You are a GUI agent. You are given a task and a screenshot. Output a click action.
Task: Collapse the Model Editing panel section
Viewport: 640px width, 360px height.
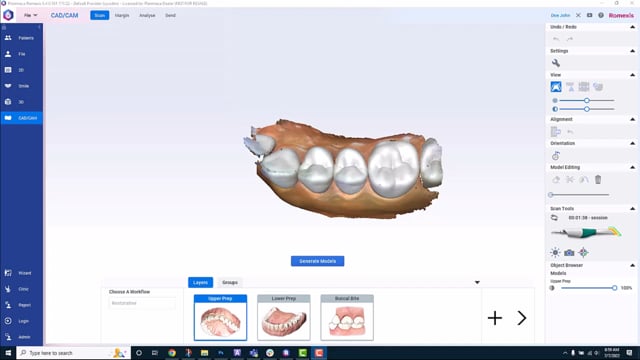tap(632, 167)
